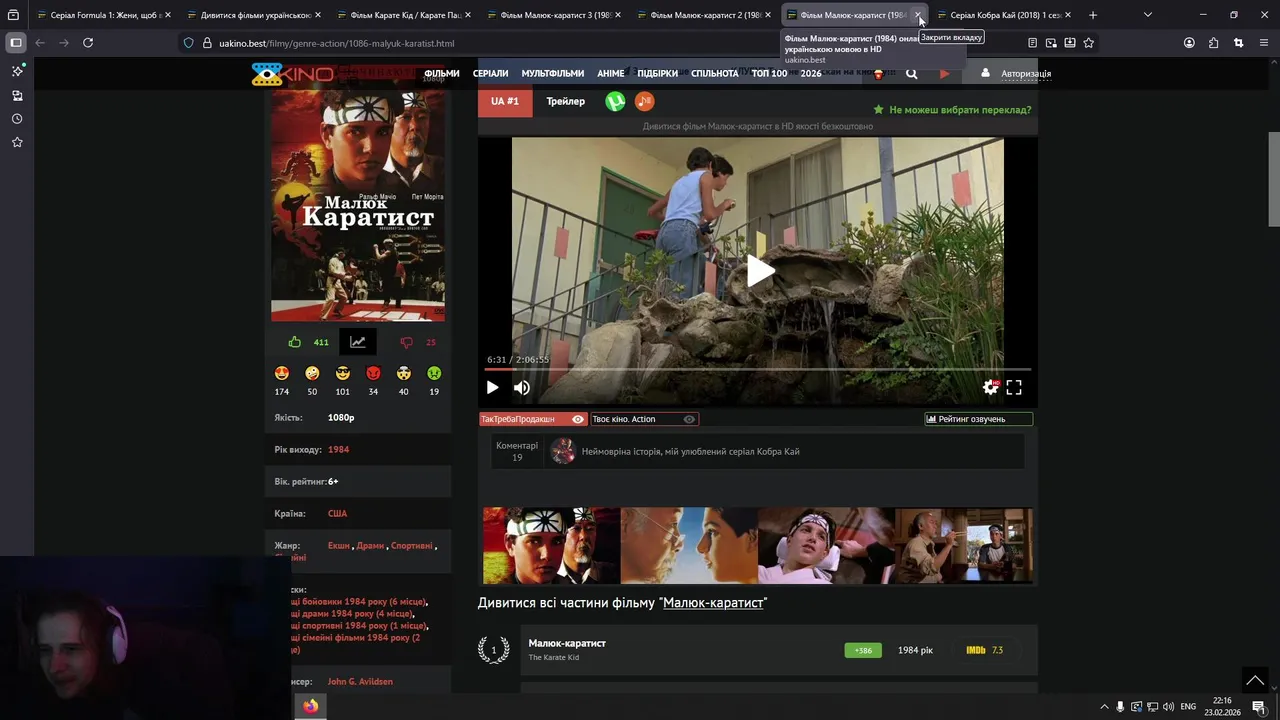Open the third still with headband boy
This screenshot has width=1280, height=720.
pos(826,545)
